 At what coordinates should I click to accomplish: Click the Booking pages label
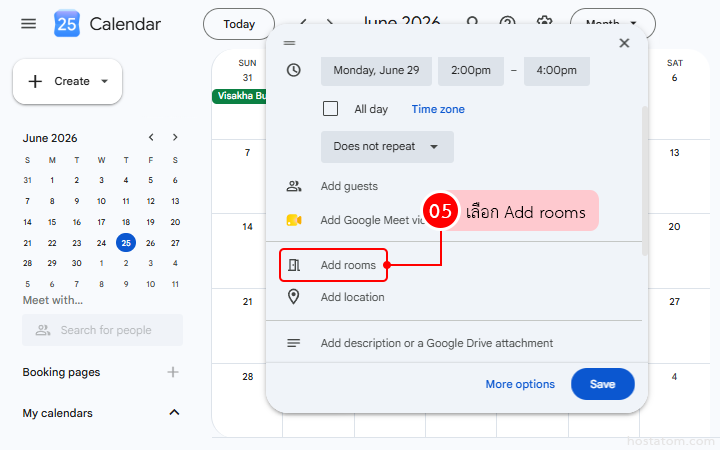click(x=61, y=372)
